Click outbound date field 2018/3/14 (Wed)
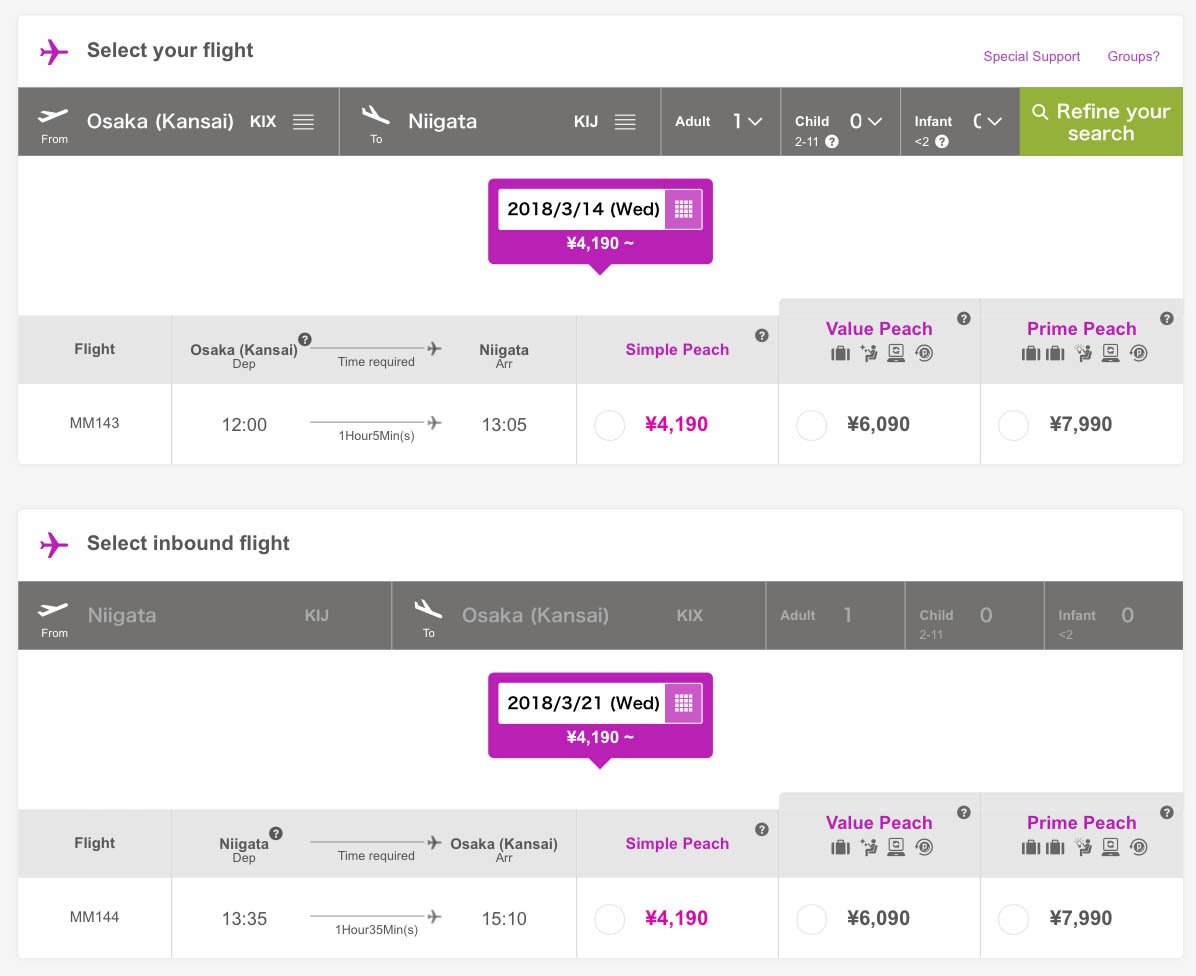The image size is (1196, 976). [x=583, y=209]
